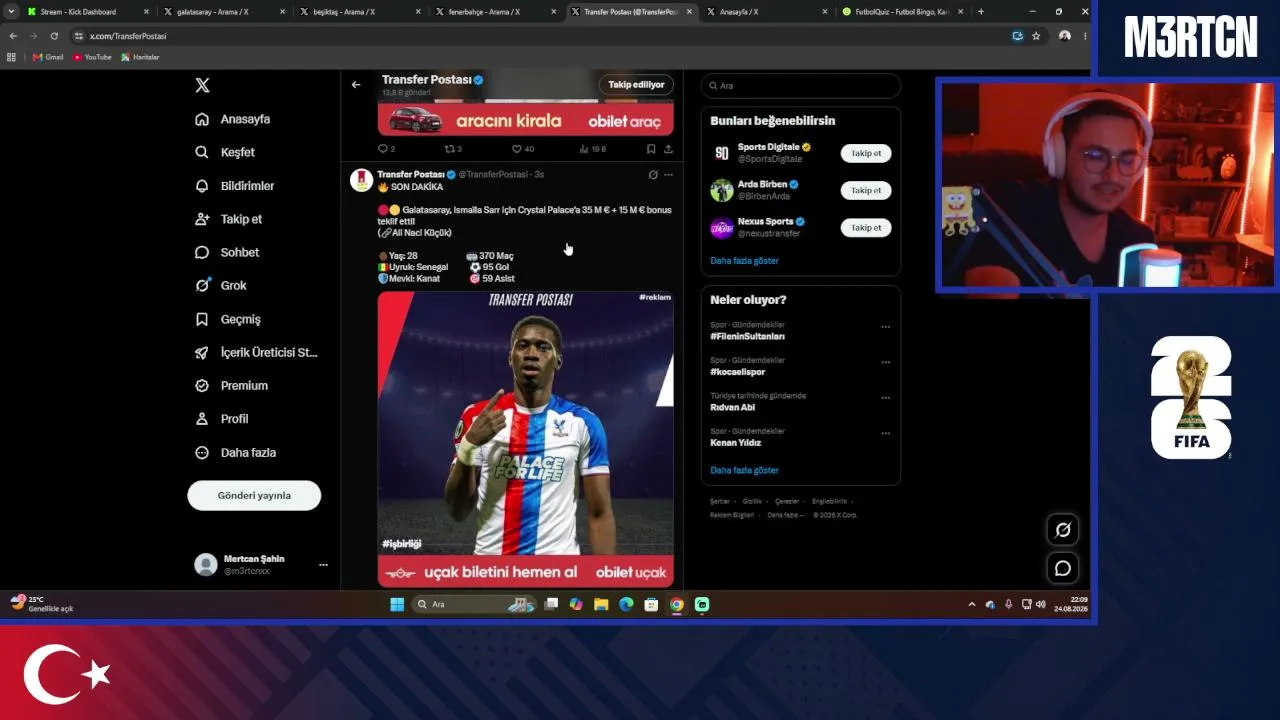Screen dimensions: 1280x720
Task: Switch to the beşiktaş - Arama tab
Action: point(358,12)
